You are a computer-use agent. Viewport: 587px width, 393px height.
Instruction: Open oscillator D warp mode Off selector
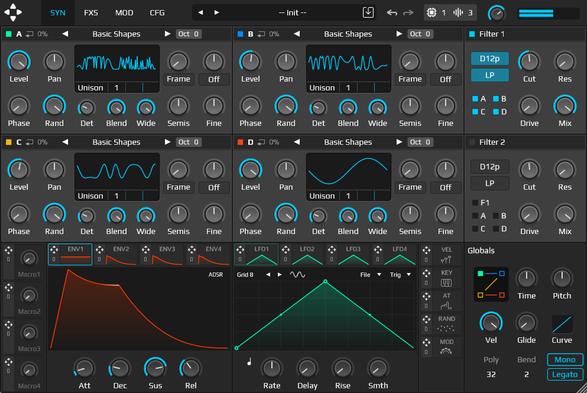click(445, 188)
